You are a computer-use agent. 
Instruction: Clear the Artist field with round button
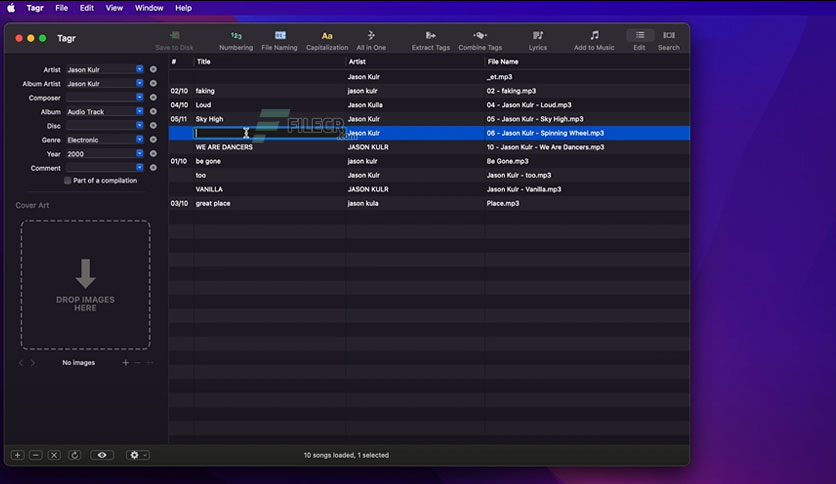pos(153,69)
